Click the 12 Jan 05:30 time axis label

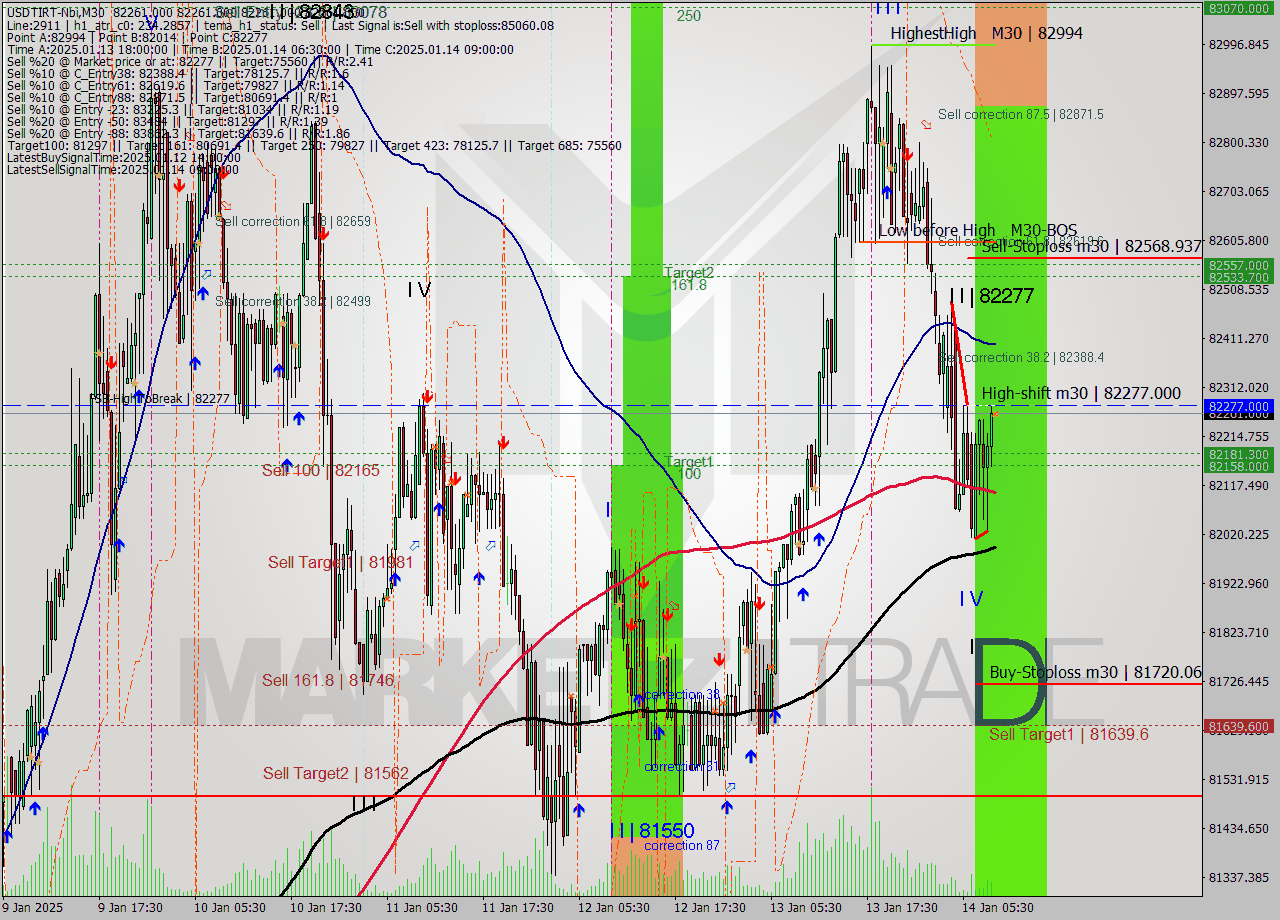tap(613, 908)
